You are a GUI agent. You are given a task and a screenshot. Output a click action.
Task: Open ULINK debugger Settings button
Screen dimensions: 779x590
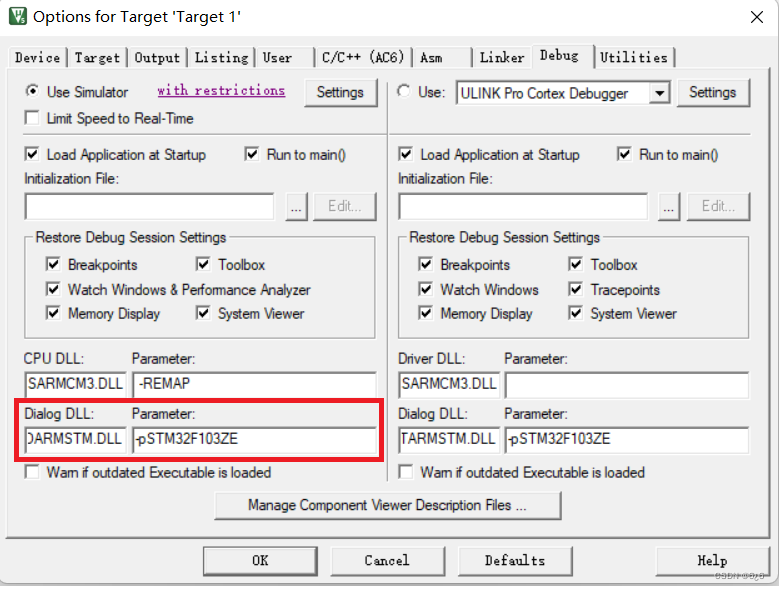tap(712, 92)
